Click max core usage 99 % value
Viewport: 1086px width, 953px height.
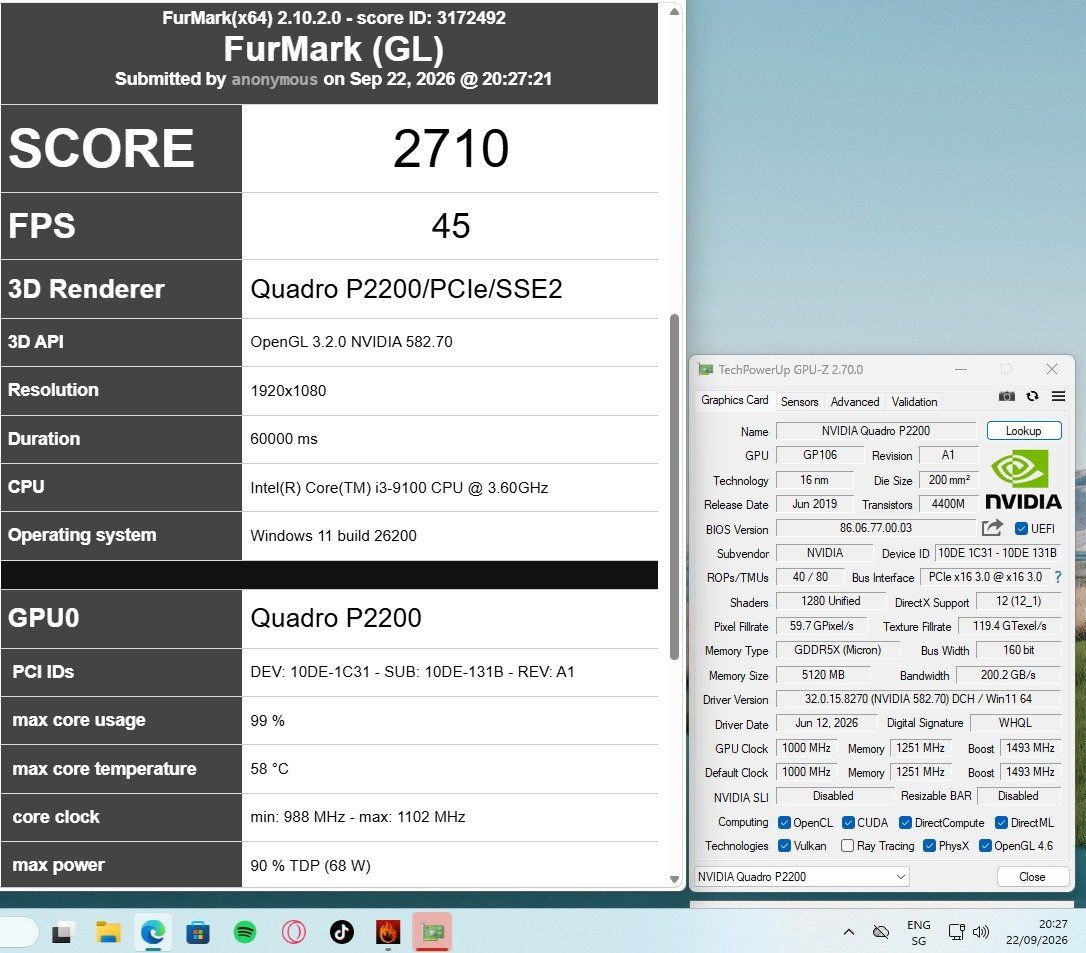click(x=267, y=720)
